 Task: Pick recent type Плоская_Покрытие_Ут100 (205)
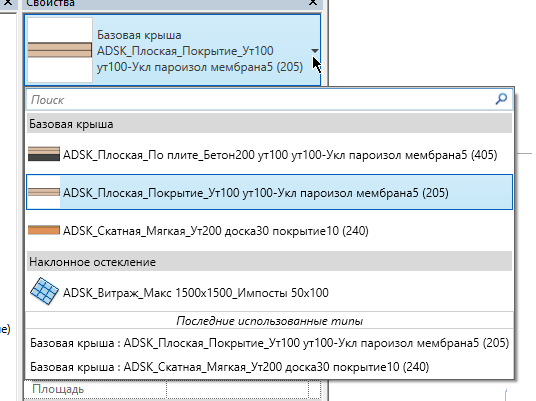pos(269,343)
